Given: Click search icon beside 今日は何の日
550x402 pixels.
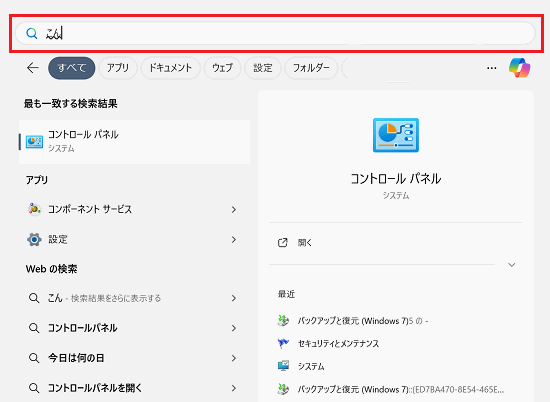Looking at the screenshot, I should pyautogui.click(x=34, y=358).
